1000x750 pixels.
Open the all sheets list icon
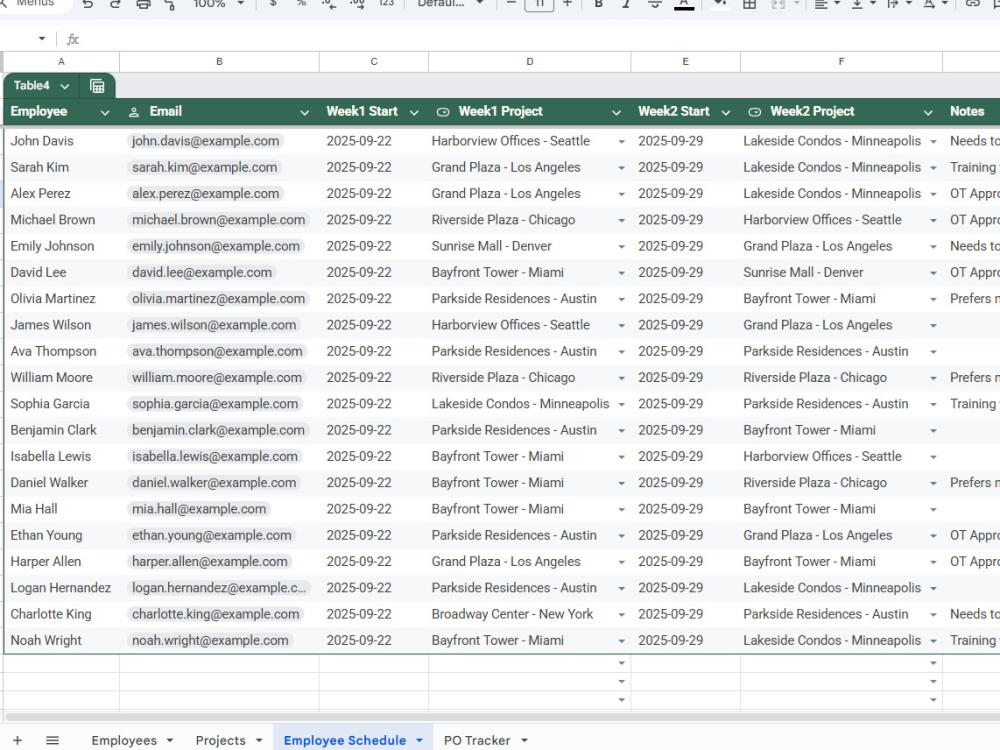52,740
